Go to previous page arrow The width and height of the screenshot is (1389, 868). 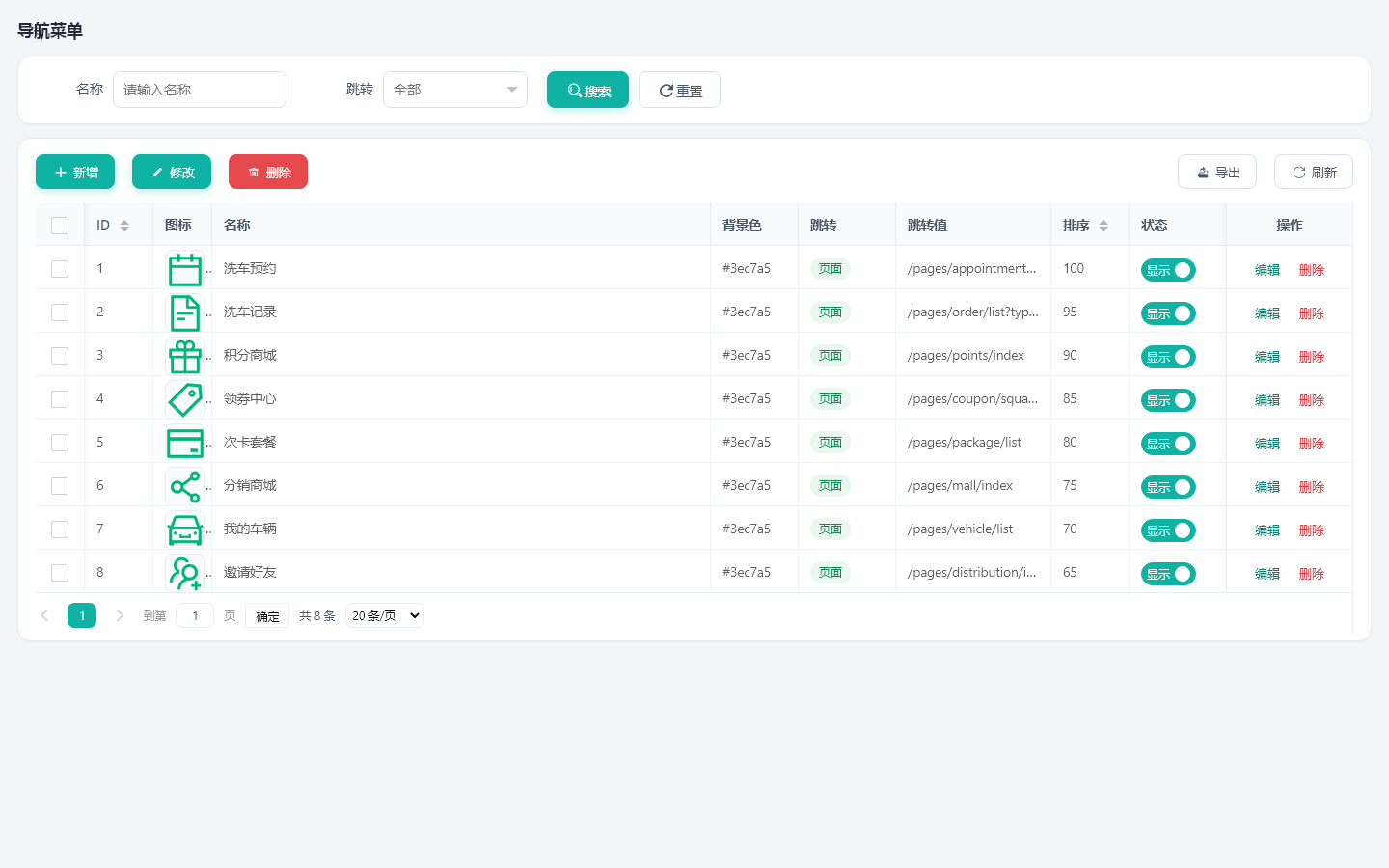[x=44, y=615]
